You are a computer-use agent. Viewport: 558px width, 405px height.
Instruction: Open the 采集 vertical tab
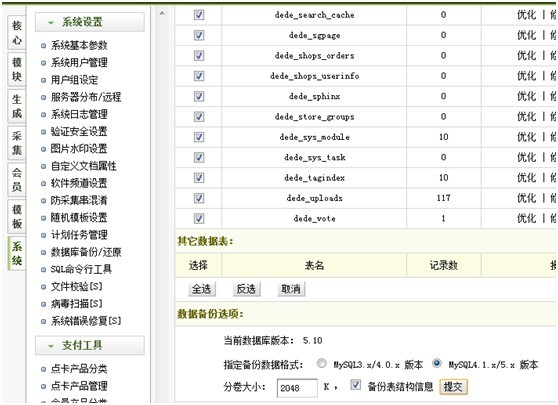[17, 143]
